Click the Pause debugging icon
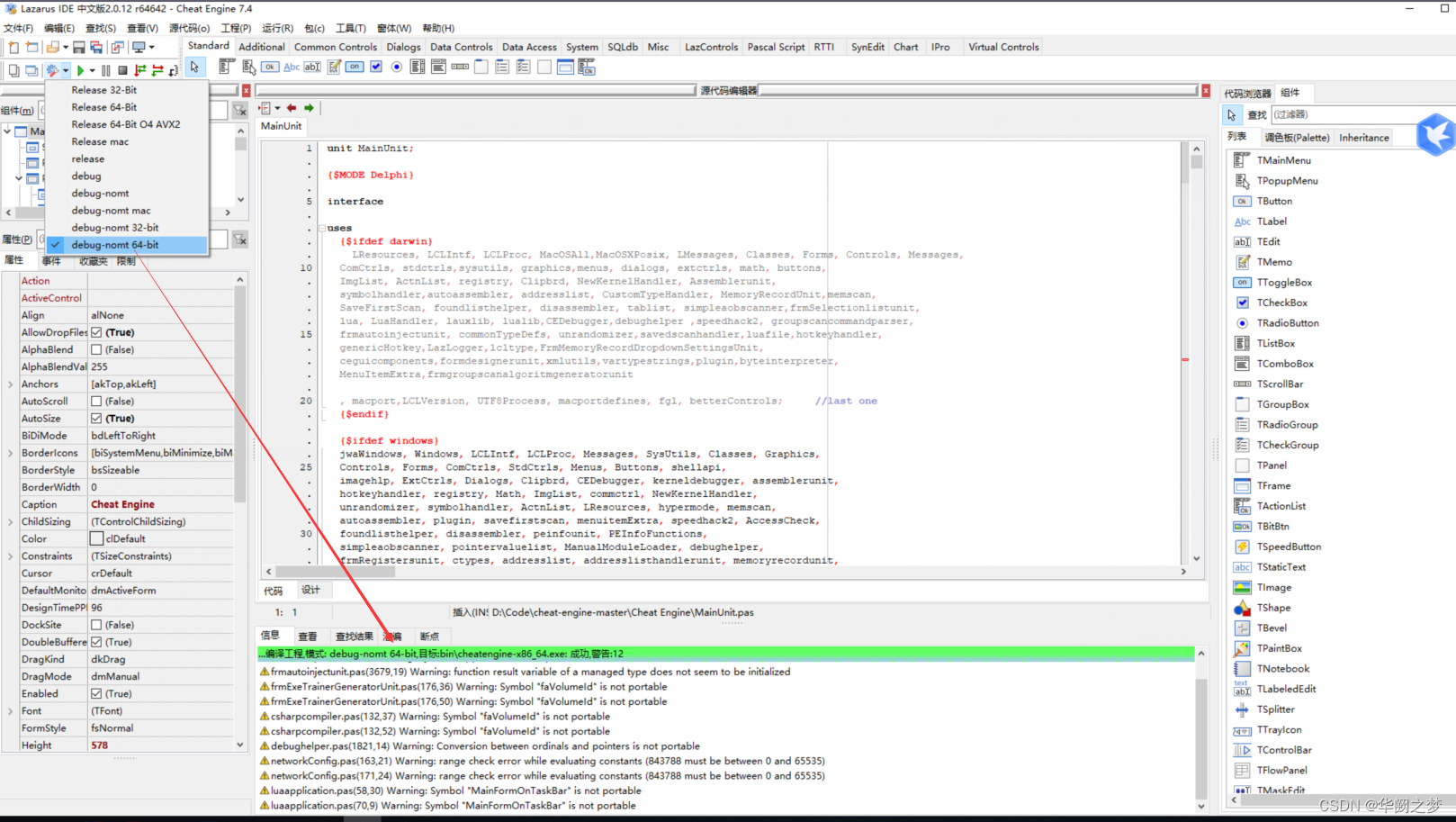 tap(105, 70)
